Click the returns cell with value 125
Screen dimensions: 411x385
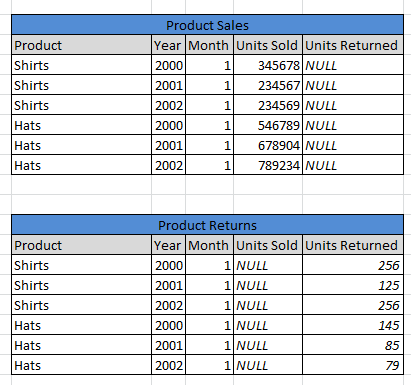(x=353, y=285)
